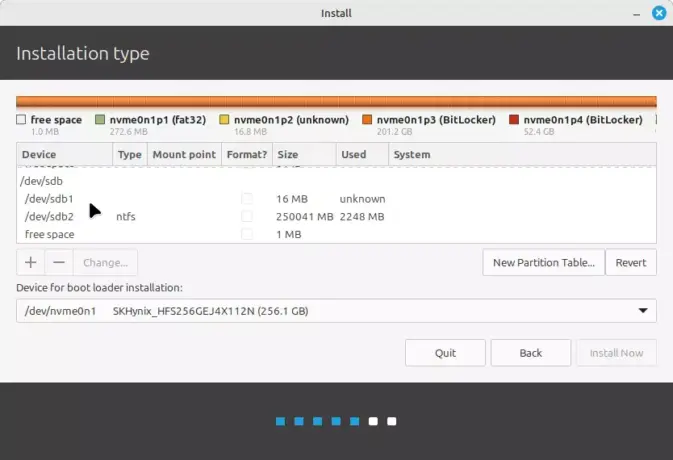Click the accessibility icon in title bar
The height and width of the screenshot is (460, 673).
coord(630,13)
